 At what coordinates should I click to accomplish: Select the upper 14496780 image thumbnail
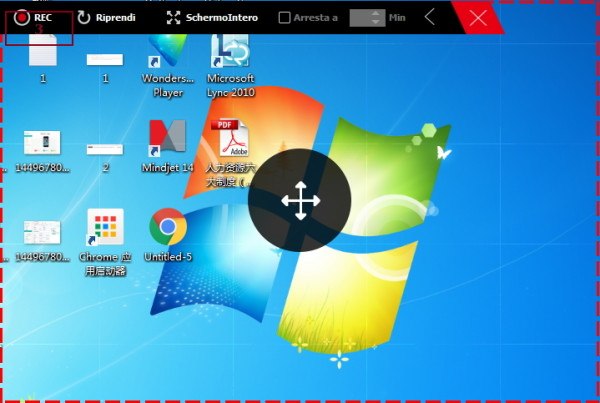[42, 143]
